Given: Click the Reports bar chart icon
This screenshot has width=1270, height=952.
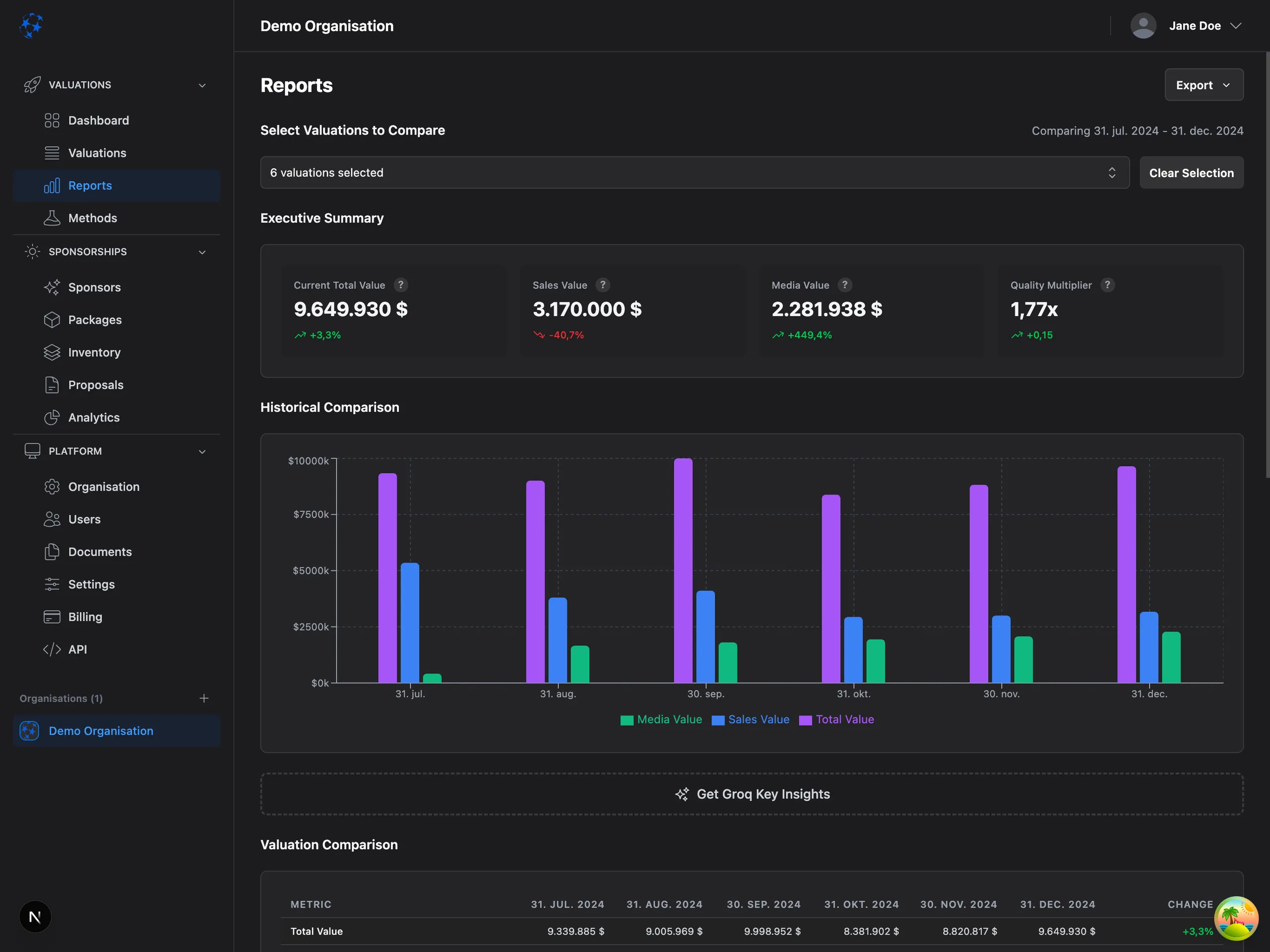Looking at the screenshot, I should pyautogui.click(x=52, y=186).
